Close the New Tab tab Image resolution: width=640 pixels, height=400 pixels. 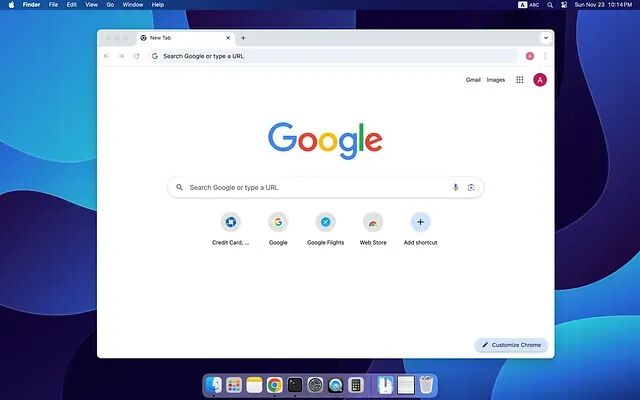[x=228, y=38]
